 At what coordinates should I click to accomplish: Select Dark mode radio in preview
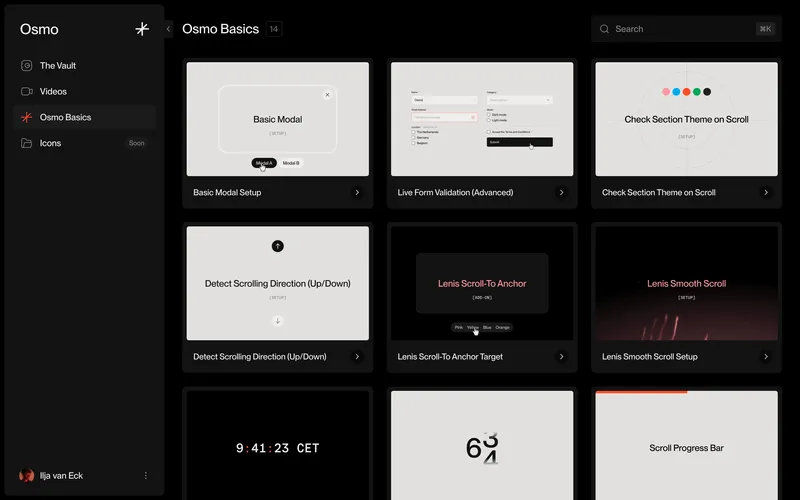click(x=489, y=115)
